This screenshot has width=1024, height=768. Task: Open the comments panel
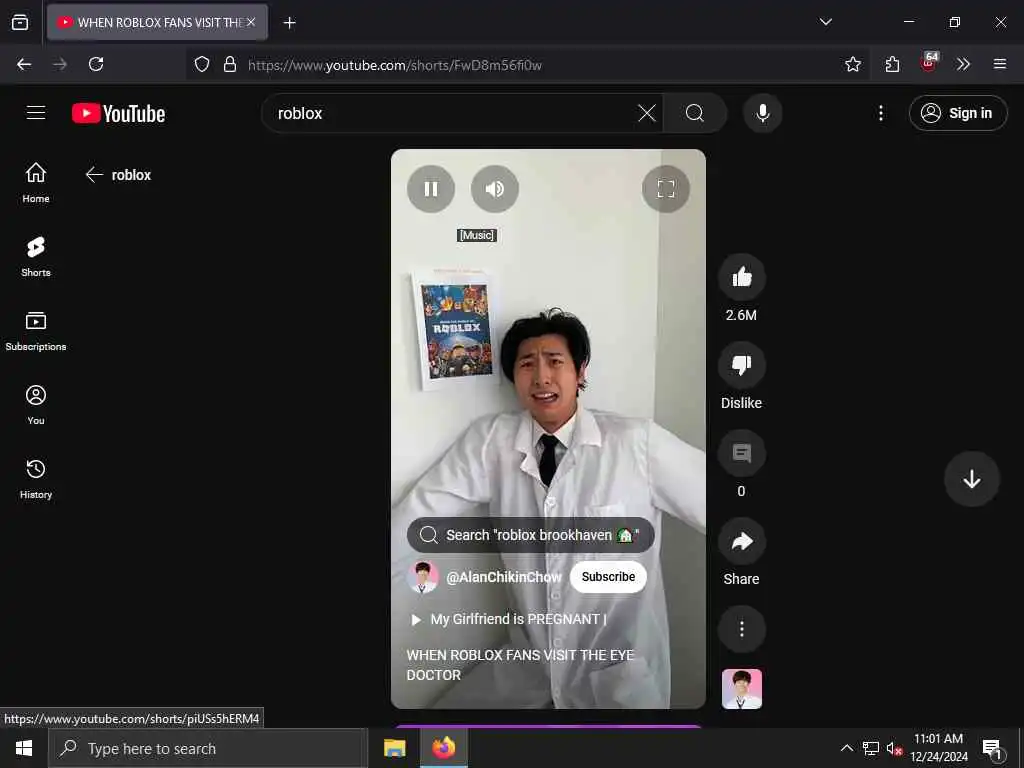741,453
